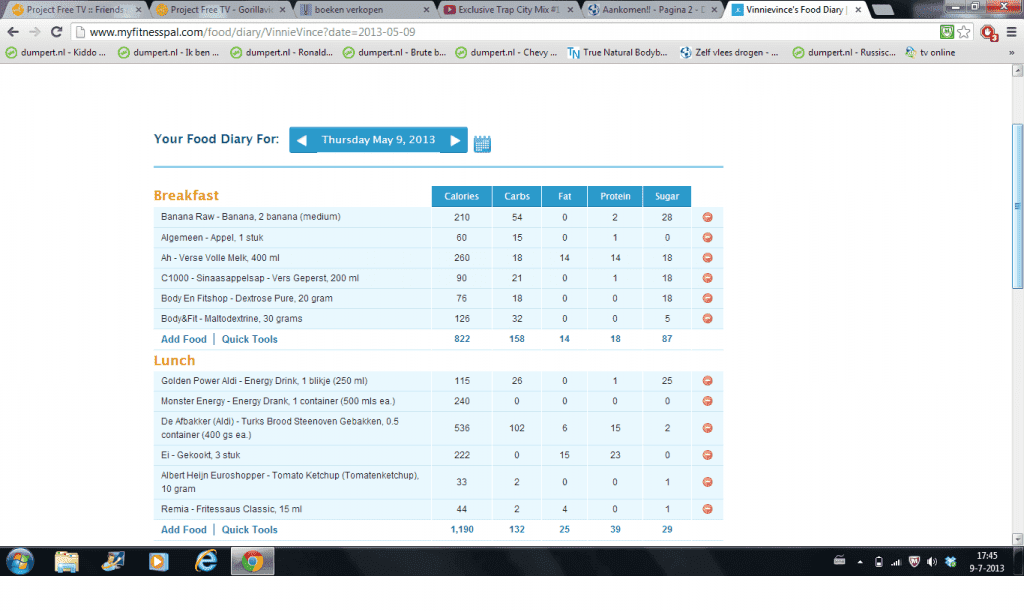
Task: Bookmark page with the star icon
Action: [x=964, y=31]
